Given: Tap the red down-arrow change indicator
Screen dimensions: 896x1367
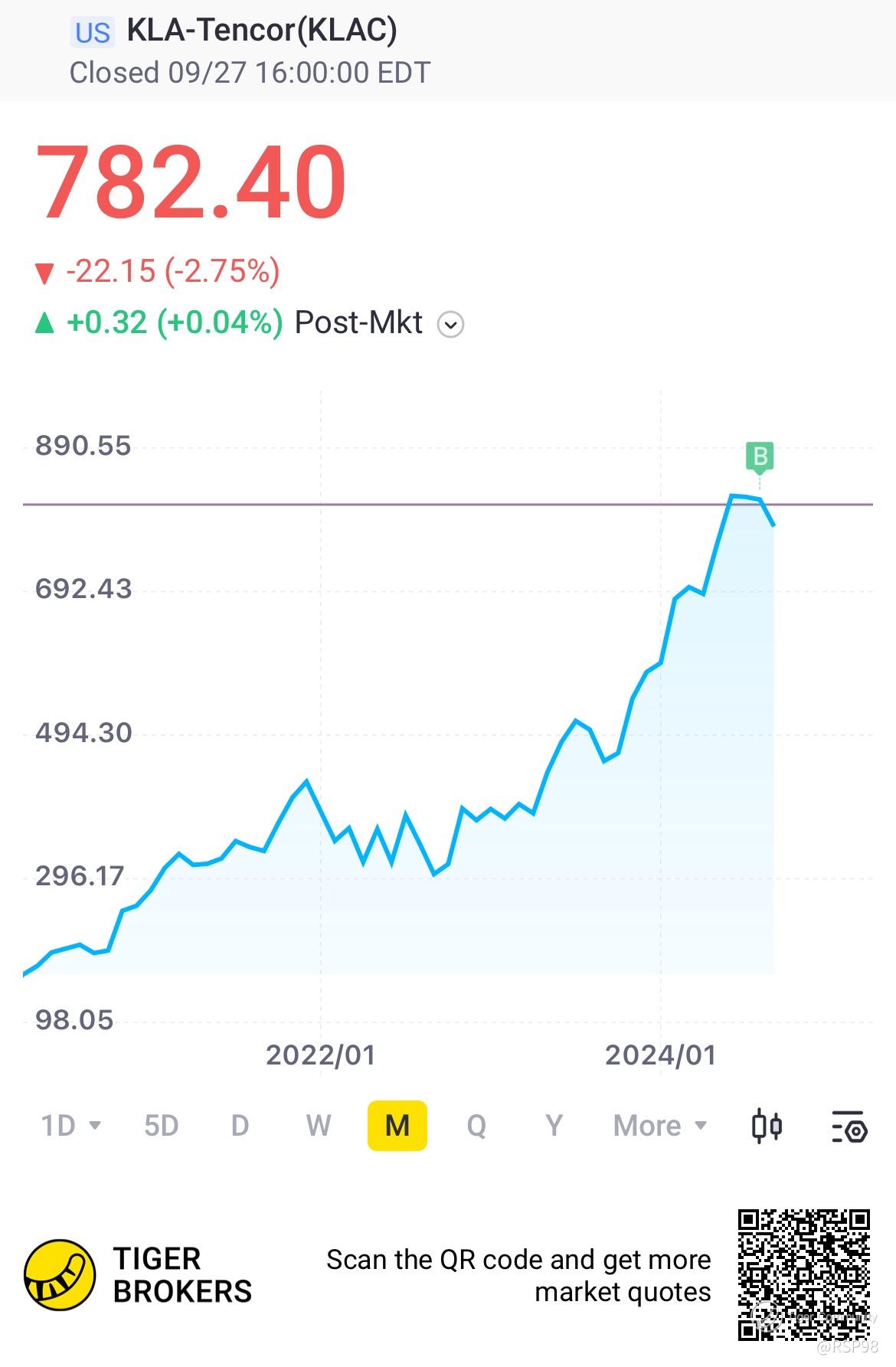Looking at the screenshot, I should (x=44, y=273).
